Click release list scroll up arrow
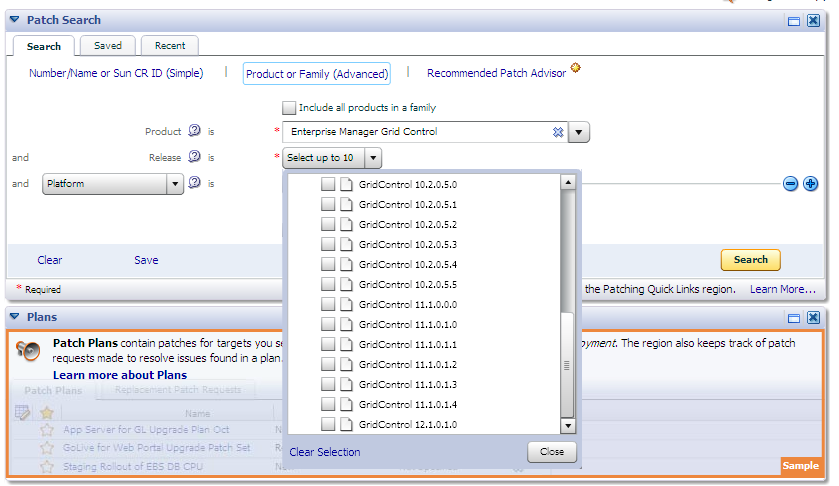The width and height of the screenshot is (839, 486). point(568,183)
